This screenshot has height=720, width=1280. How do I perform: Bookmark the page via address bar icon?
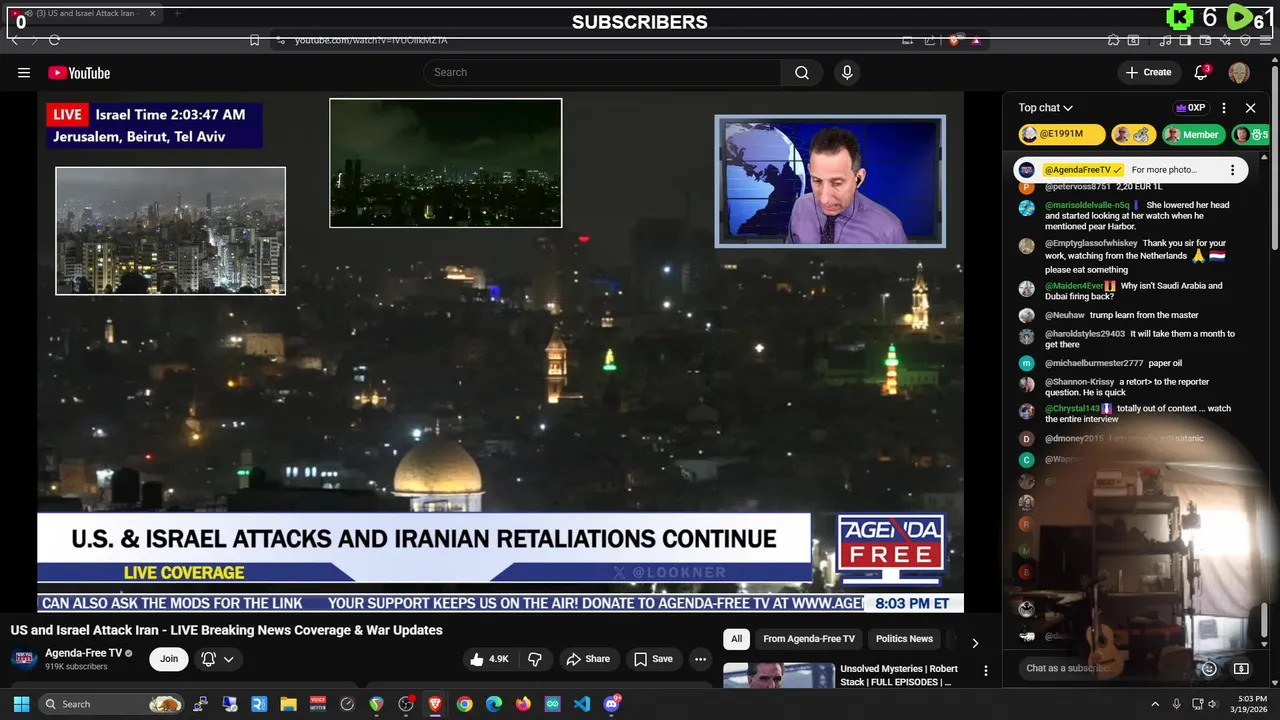coord(254,40)
